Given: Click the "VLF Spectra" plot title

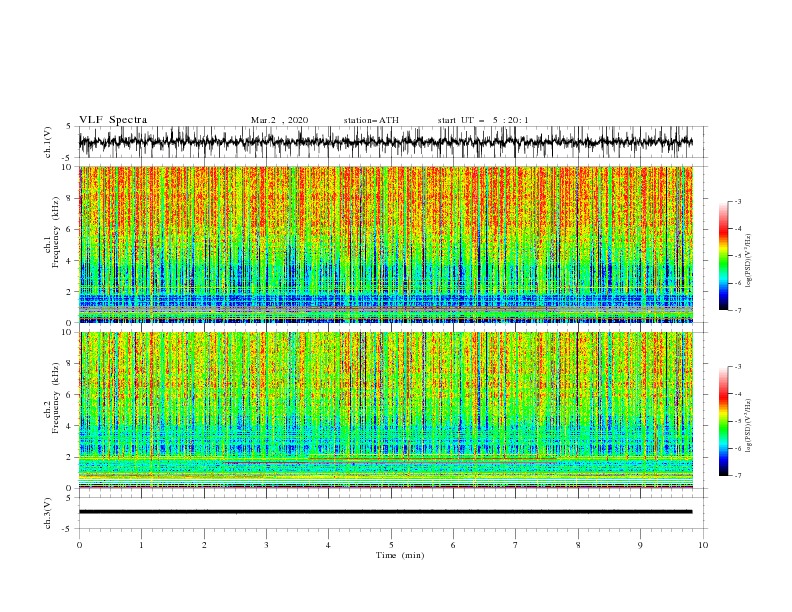Looking at the screenshot, I should (113, 120).
